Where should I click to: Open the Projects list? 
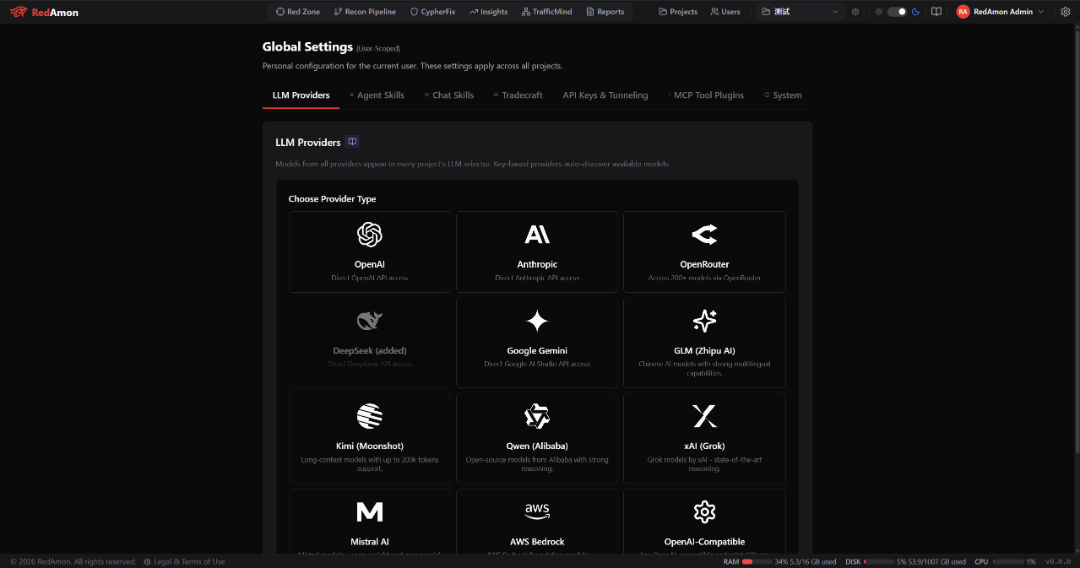(678, 12)
